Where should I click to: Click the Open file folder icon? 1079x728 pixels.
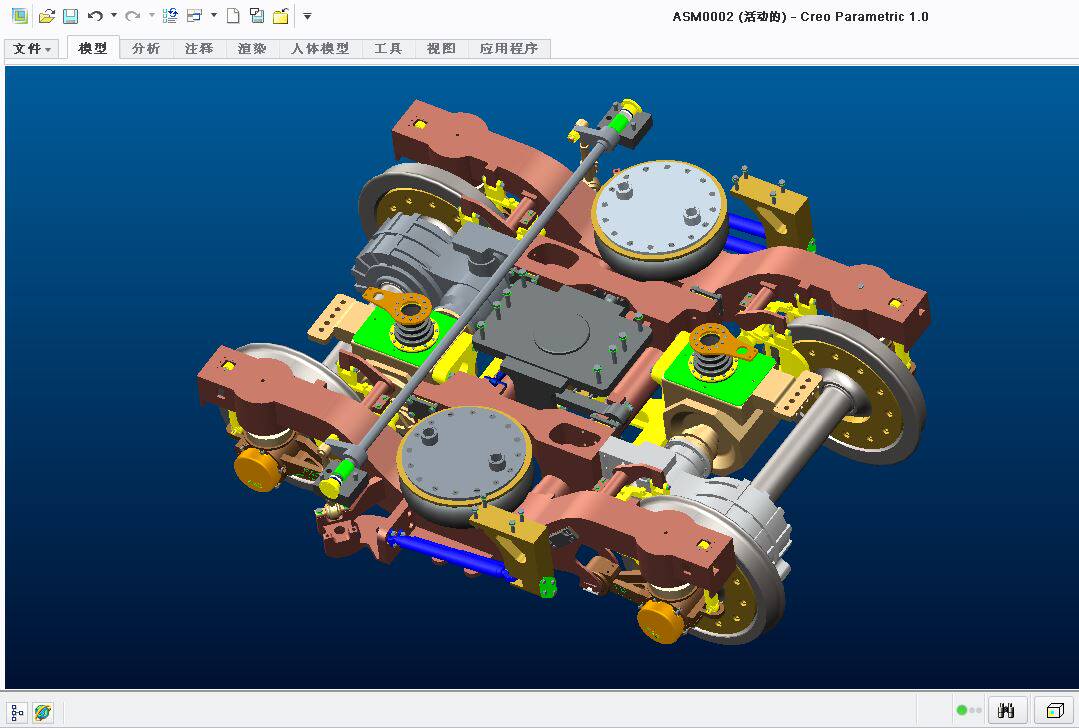[x=46, y=16]
